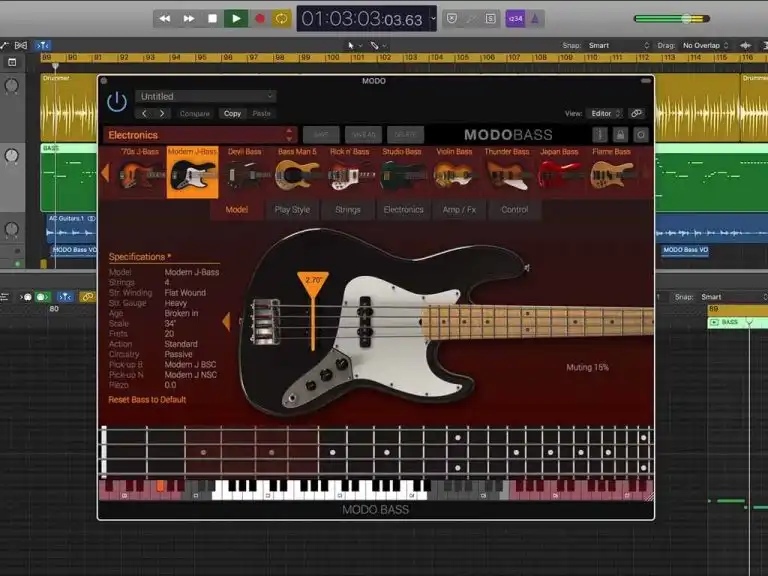
Task: Collapse the specifications with orange side arrow
Action: [x=226, y=321]
